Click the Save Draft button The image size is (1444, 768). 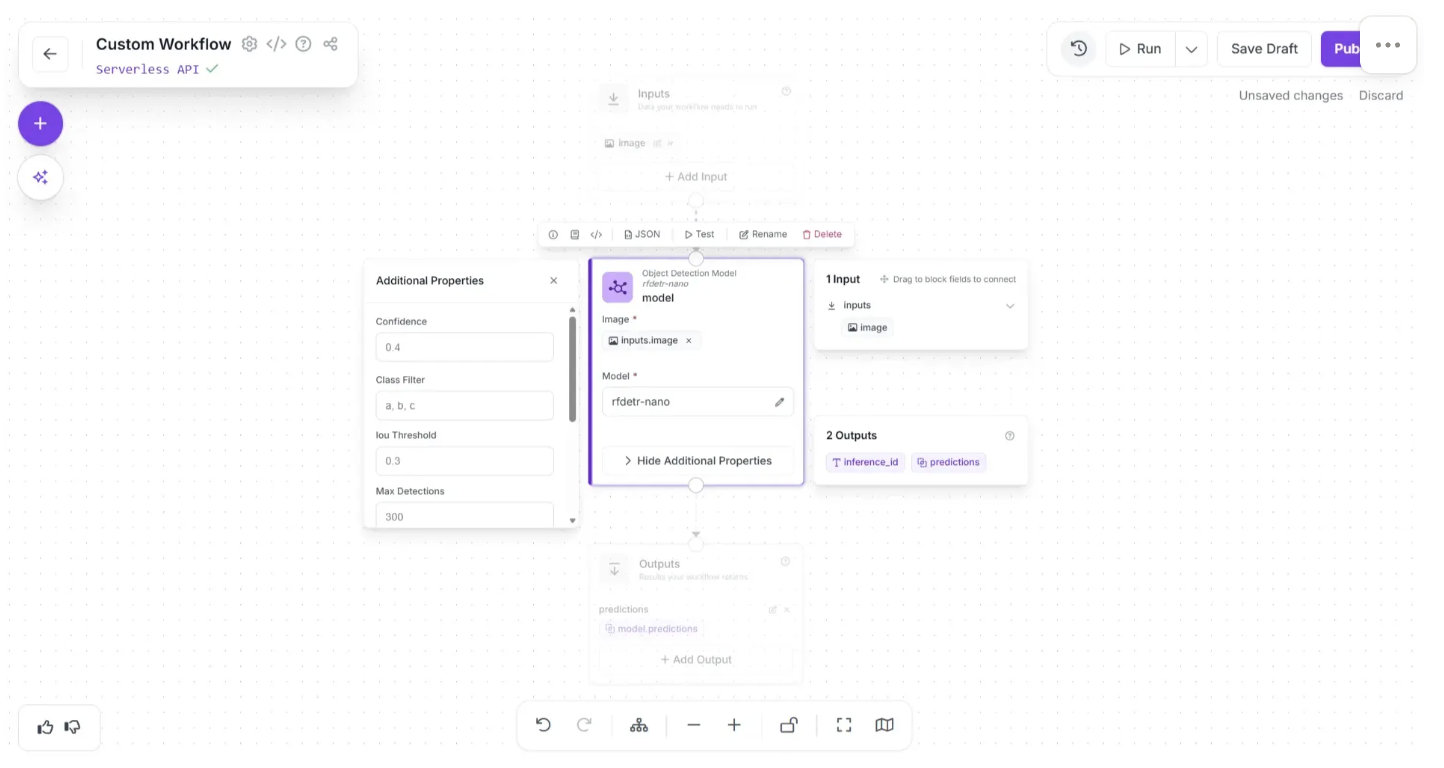1264,49
